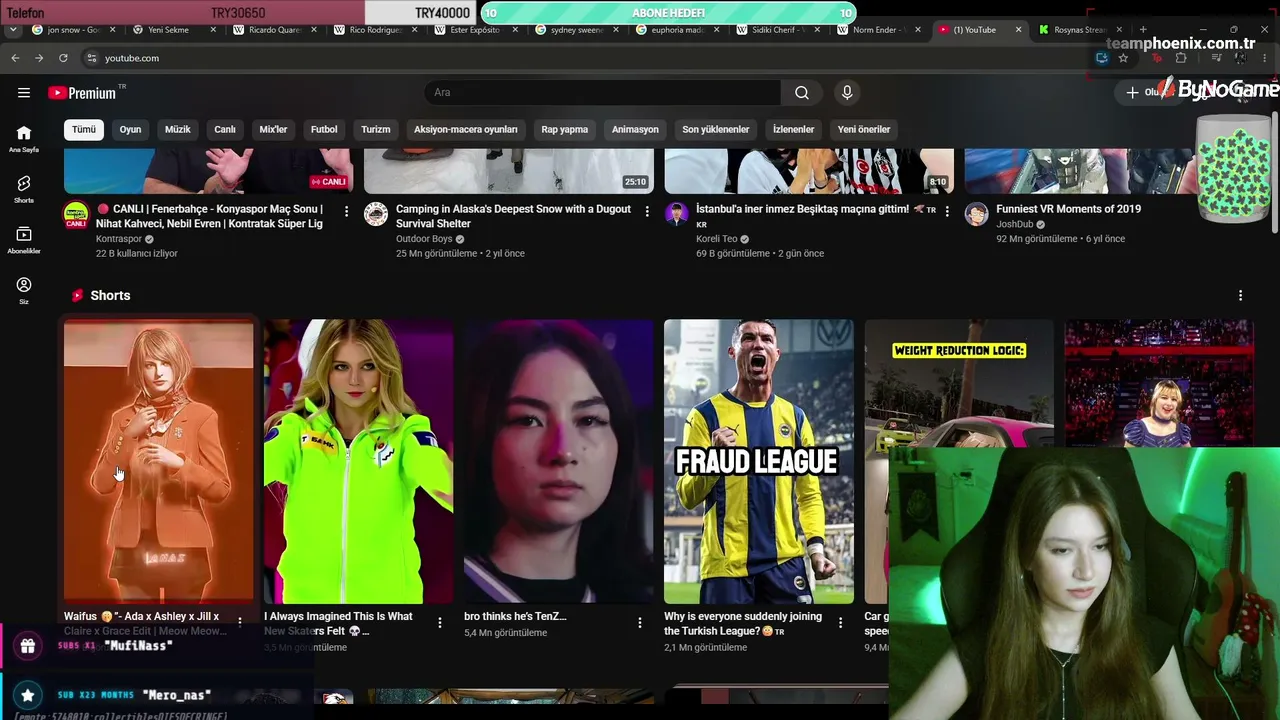Open more options for Camping in Alaska video

[x=647, y=212]
